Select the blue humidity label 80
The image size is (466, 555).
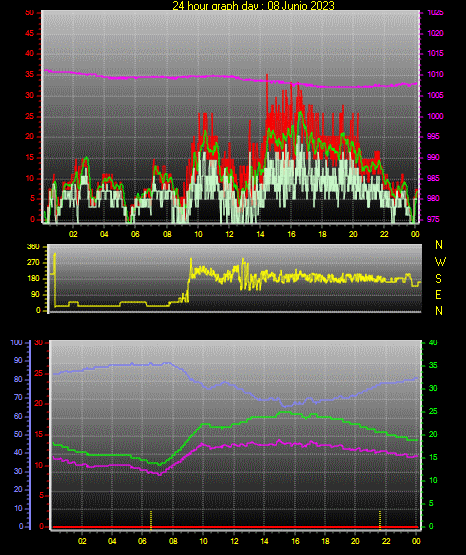point(18,379)
